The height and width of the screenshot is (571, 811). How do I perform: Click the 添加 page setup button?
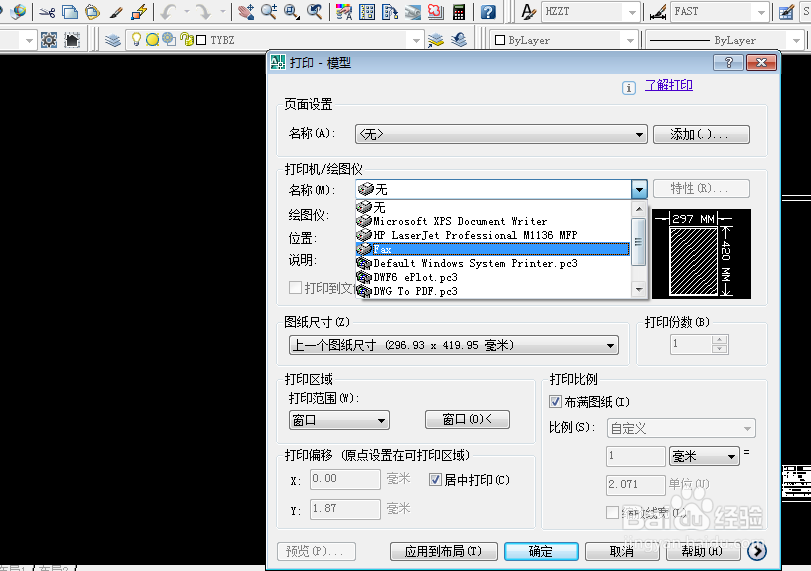tap(701, 134)
